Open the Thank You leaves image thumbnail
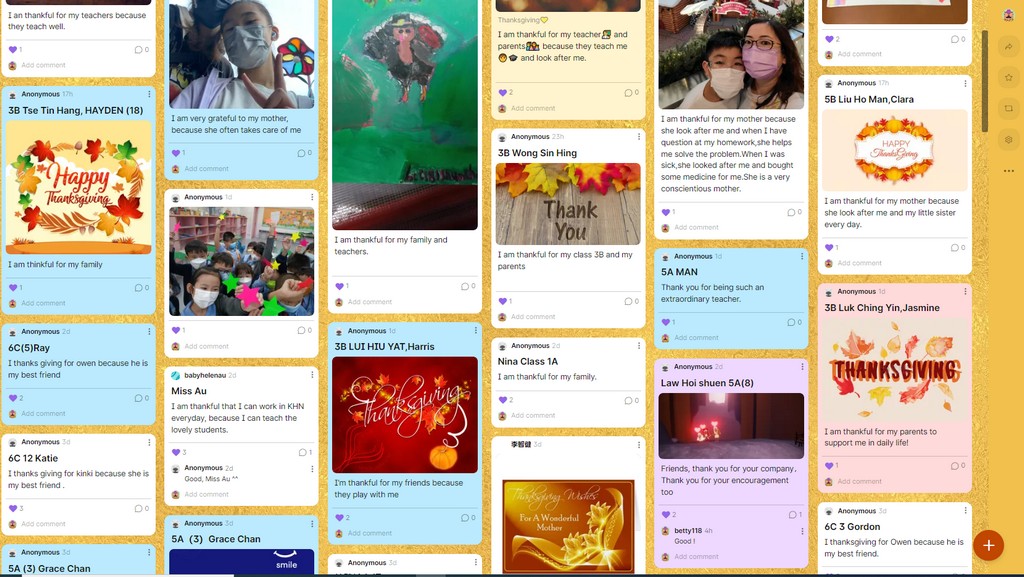 click(x=568, y=204)
